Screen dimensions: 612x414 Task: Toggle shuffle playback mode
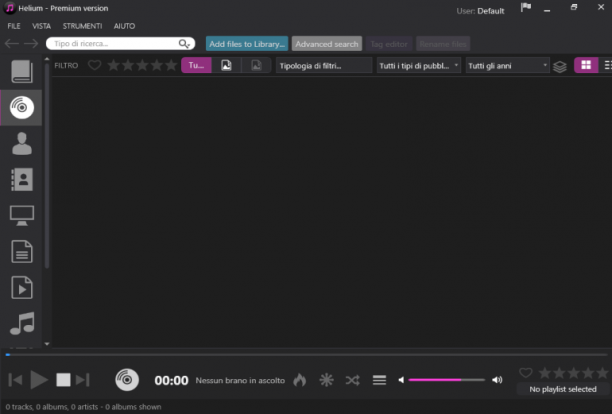click(x=352, y=380)
